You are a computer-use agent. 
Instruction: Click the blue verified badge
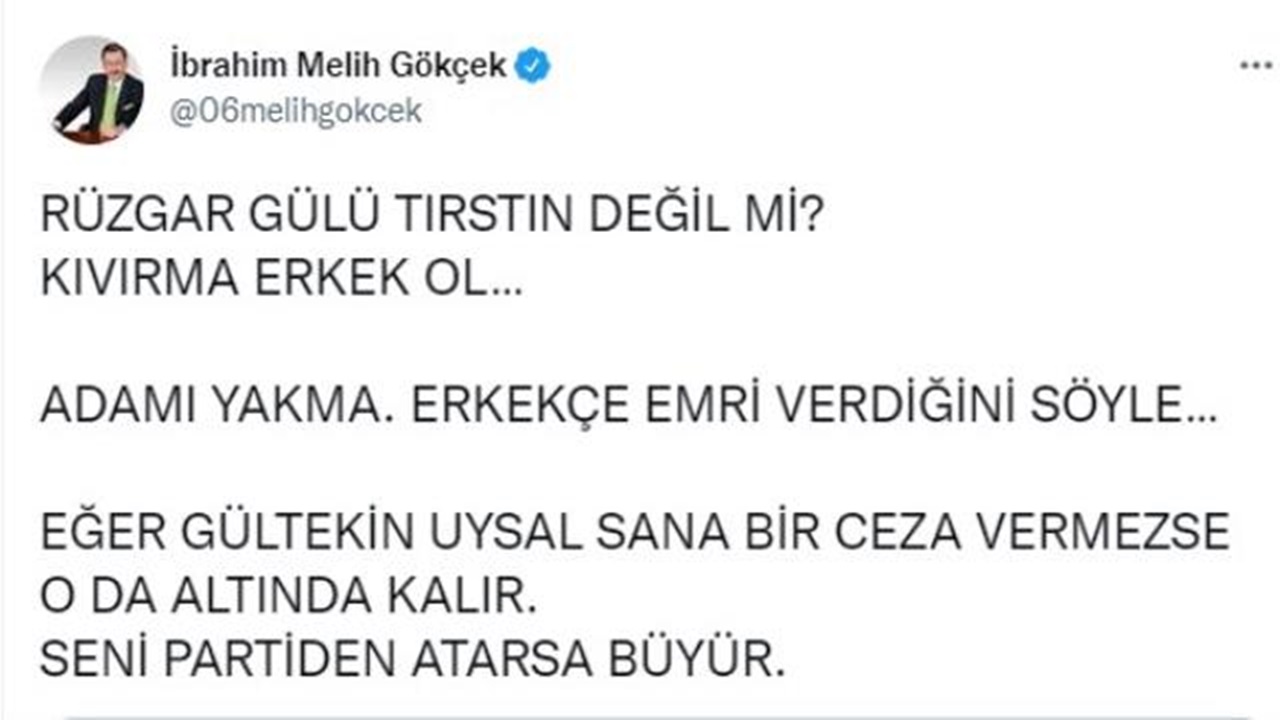coord(533,67)
